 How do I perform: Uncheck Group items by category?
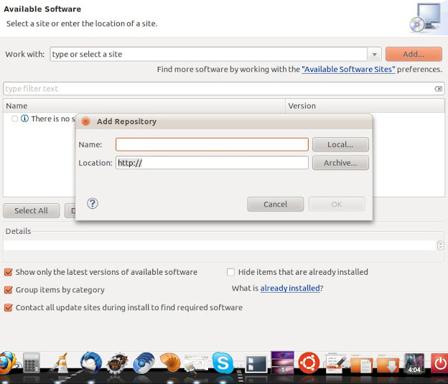pyautogui.click(x=8, y=290)
